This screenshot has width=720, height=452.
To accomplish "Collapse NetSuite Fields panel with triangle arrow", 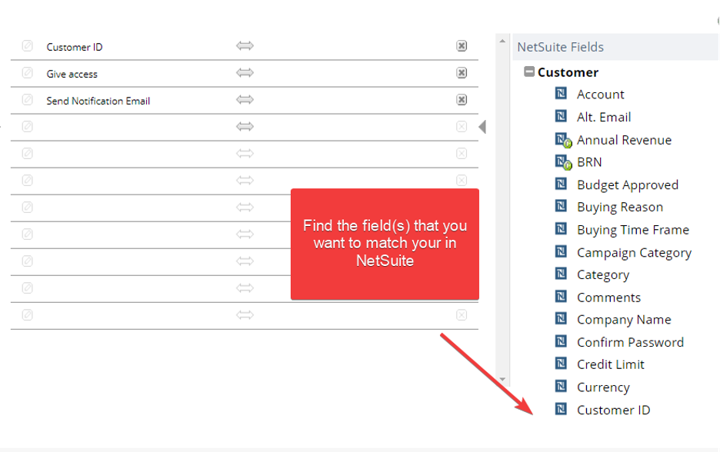I will click(482, 127).
